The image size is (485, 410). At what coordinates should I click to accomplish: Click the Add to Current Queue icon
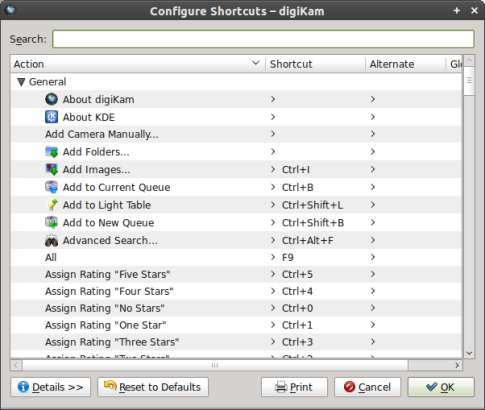coord(51,187)
